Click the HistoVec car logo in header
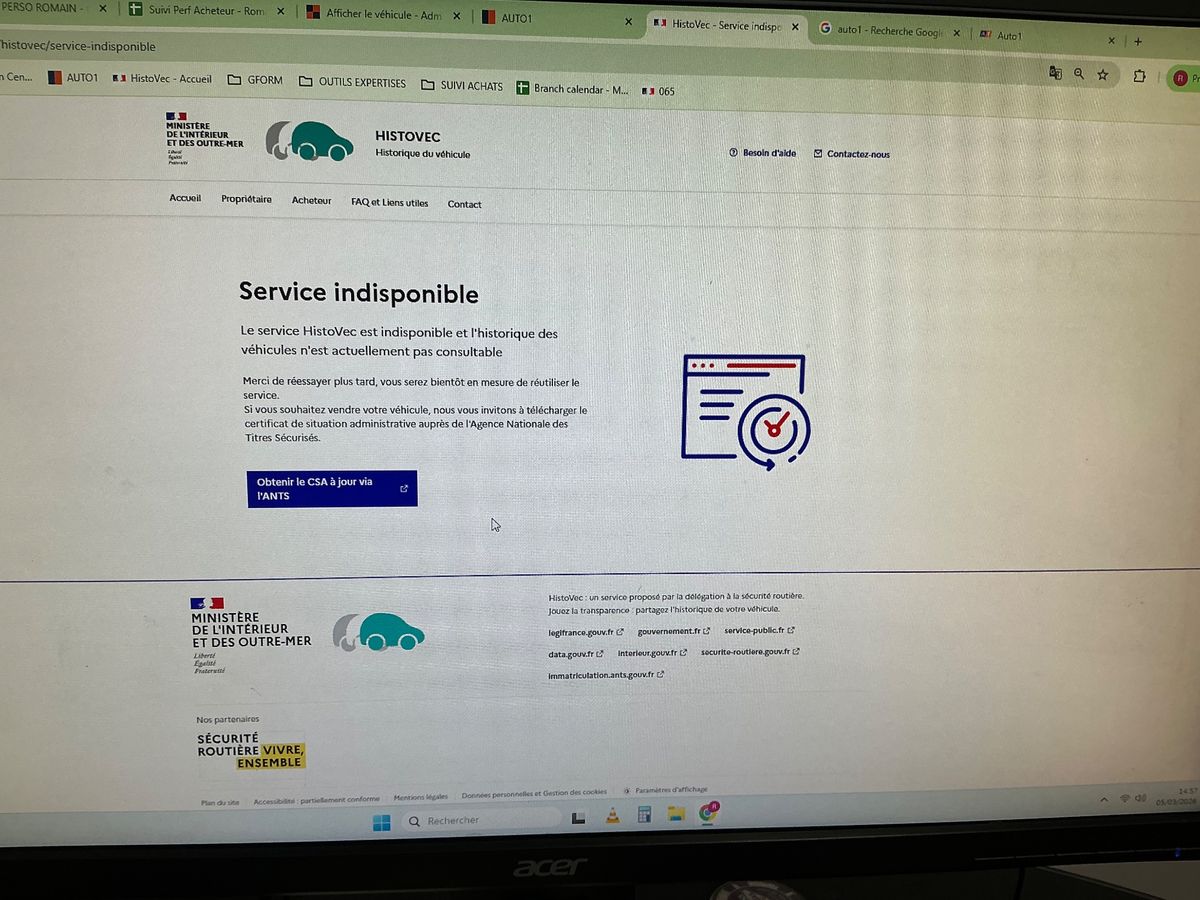Screen dimensions: 1200x900 coord(309,141)
